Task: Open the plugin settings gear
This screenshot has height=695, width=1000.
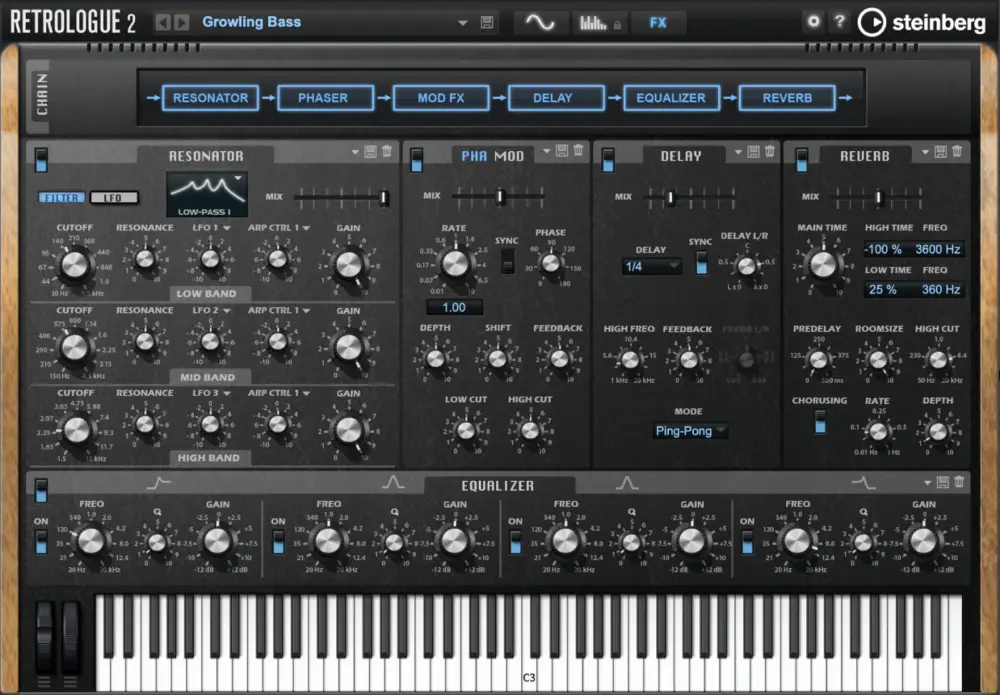Action: click(814, 21)
